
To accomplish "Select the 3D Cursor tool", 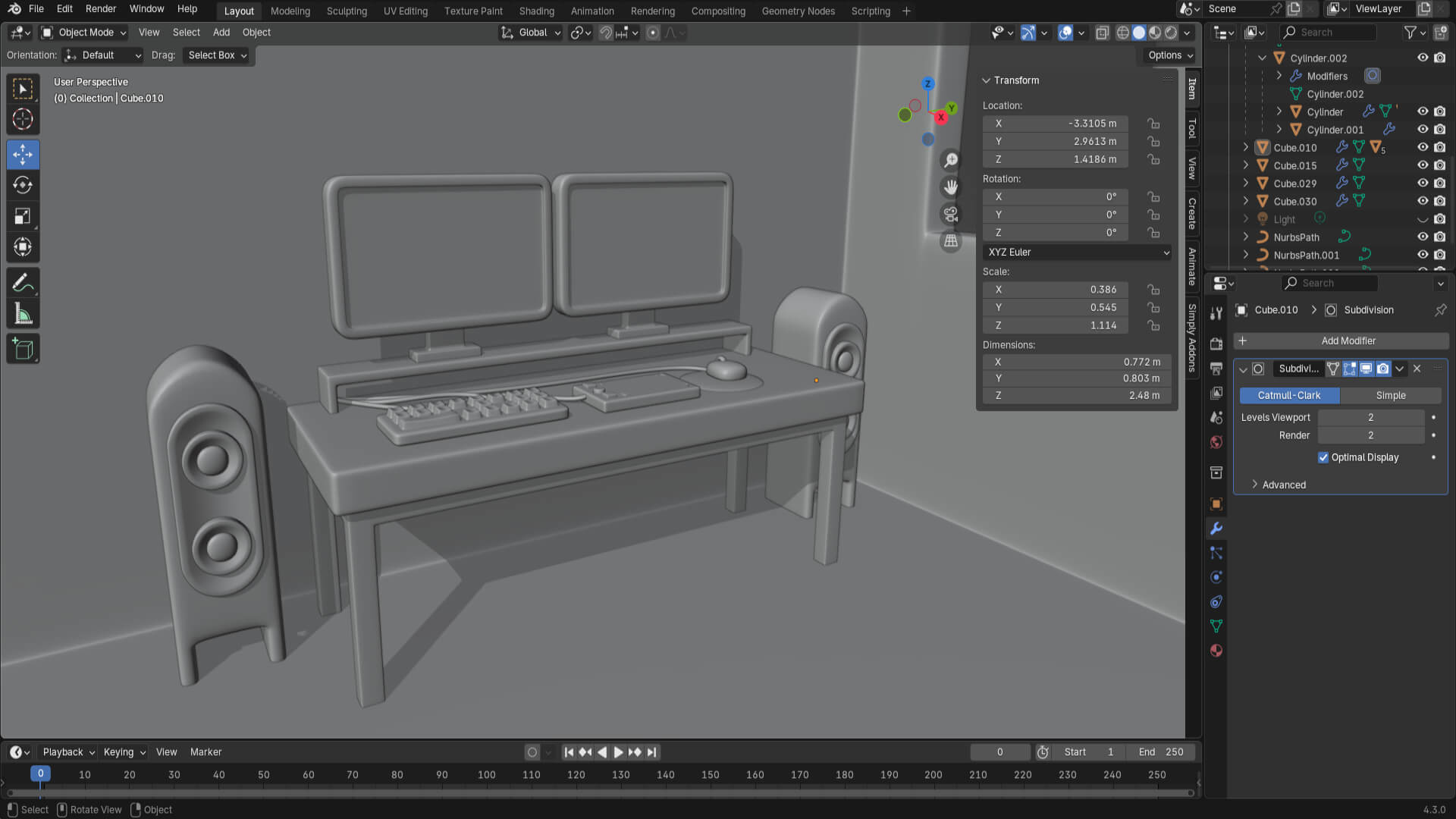I will click(x=23, y=119).
